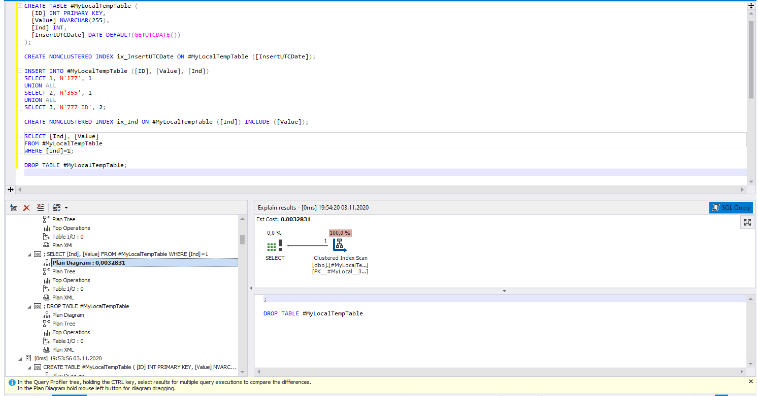The image size is (758, 396).
Task: Collapse diagram pane using the down splitter arrow
Action: click(x=504, y=291)
